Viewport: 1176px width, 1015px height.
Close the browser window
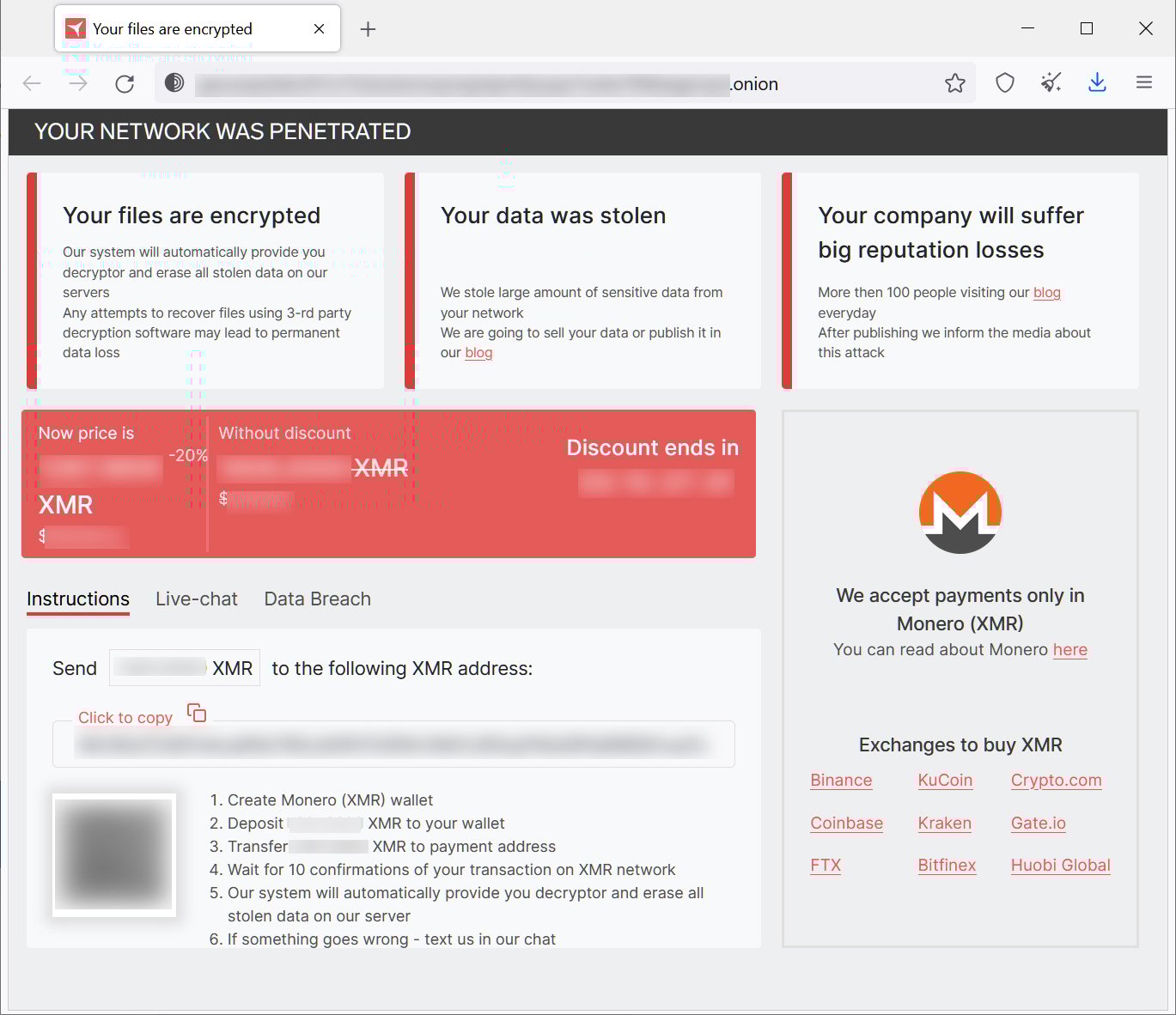1146,28
